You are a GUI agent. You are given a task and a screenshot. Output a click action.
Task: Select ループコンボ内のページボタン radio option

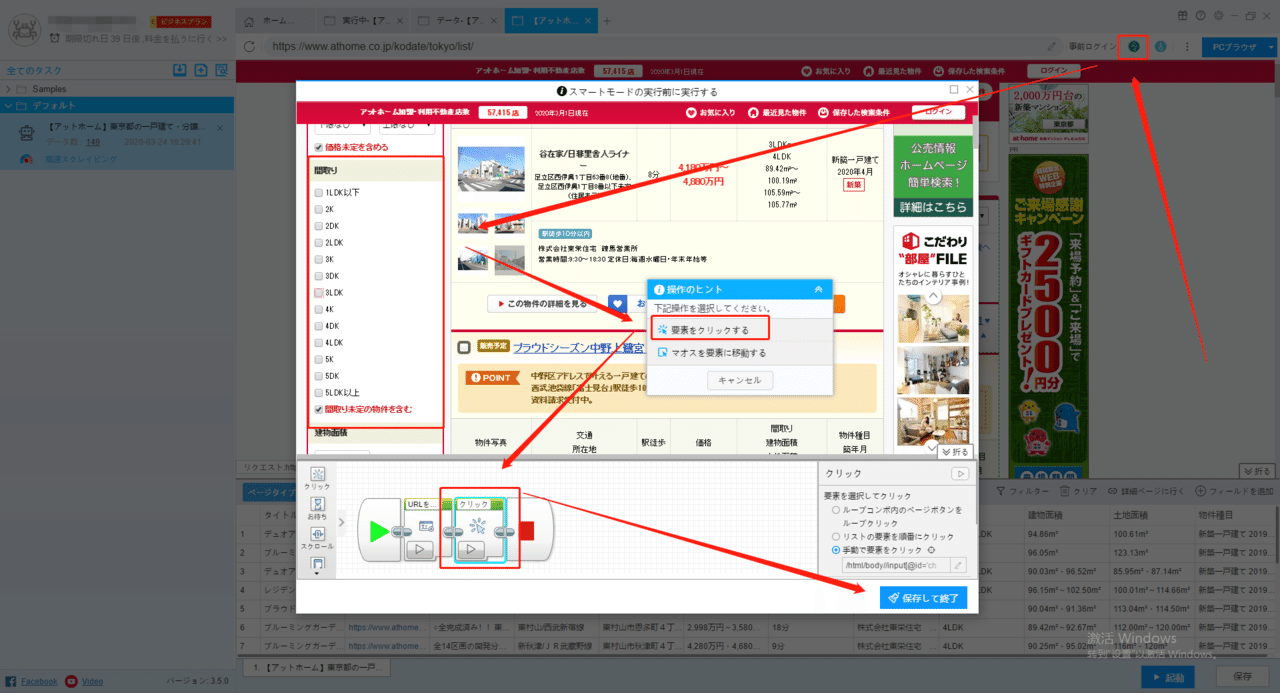(x=836, y=510)
